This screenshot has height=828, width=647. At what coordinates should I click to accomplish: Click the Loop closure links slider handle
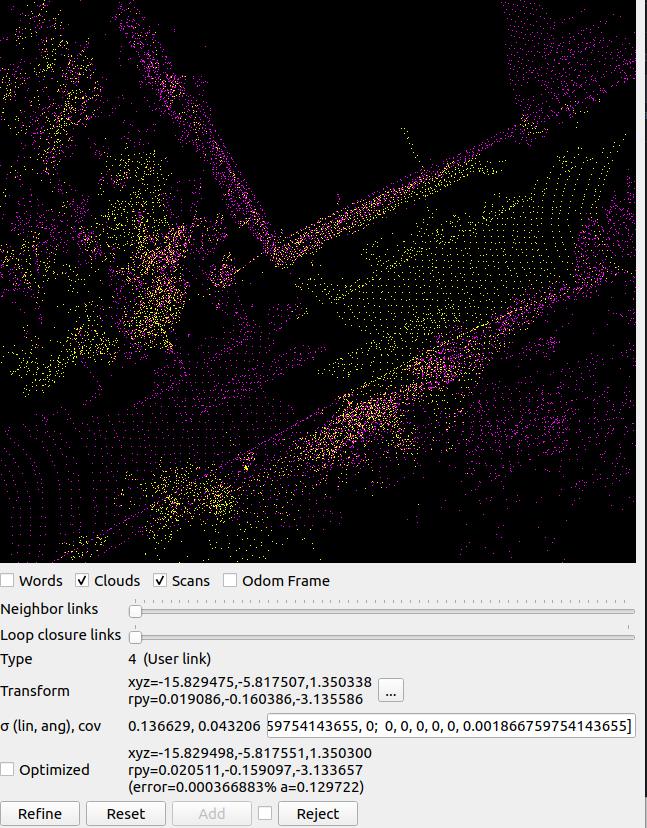(135, 637)
